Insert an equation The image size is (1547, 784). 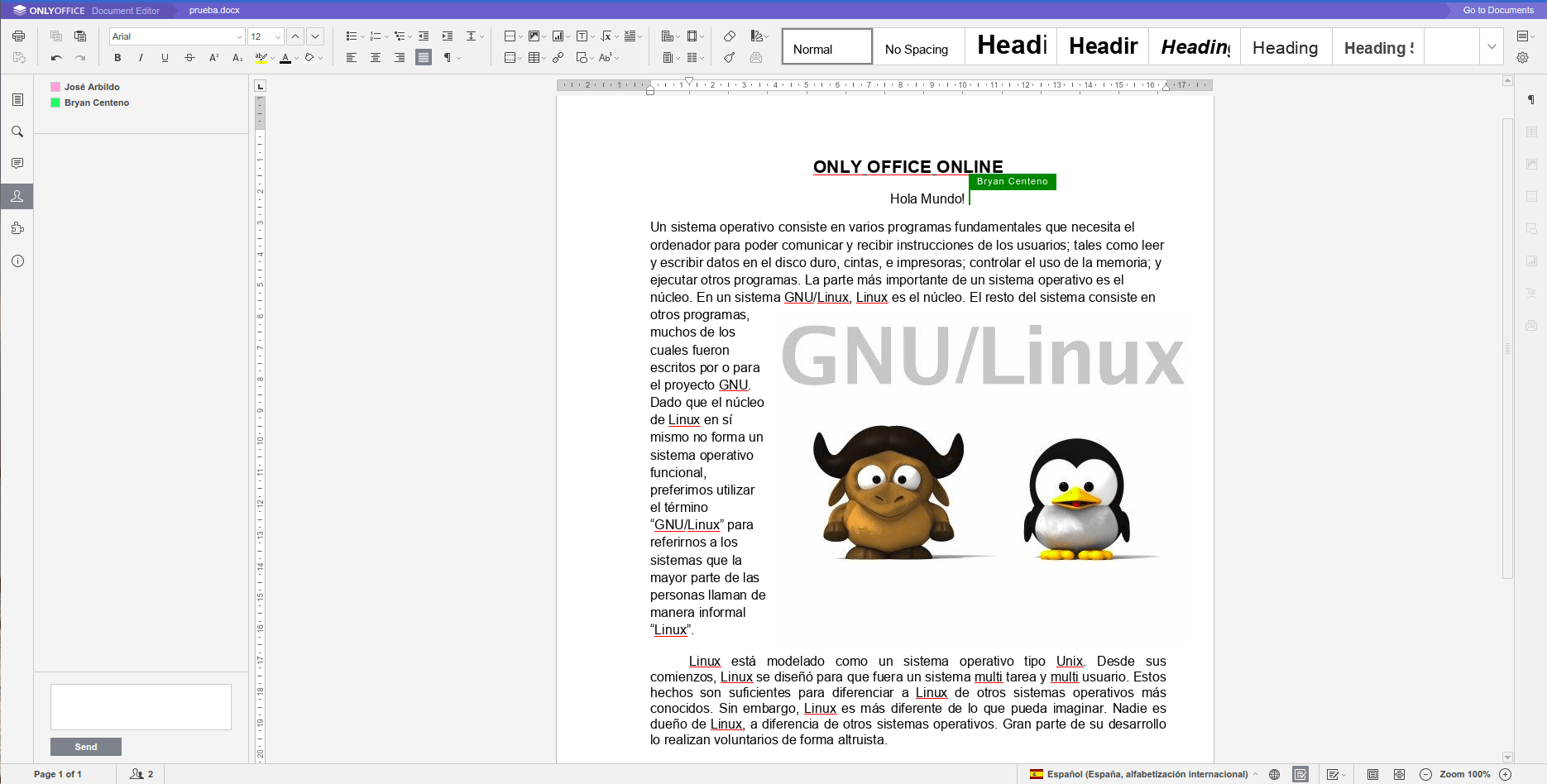pos(608,36)
